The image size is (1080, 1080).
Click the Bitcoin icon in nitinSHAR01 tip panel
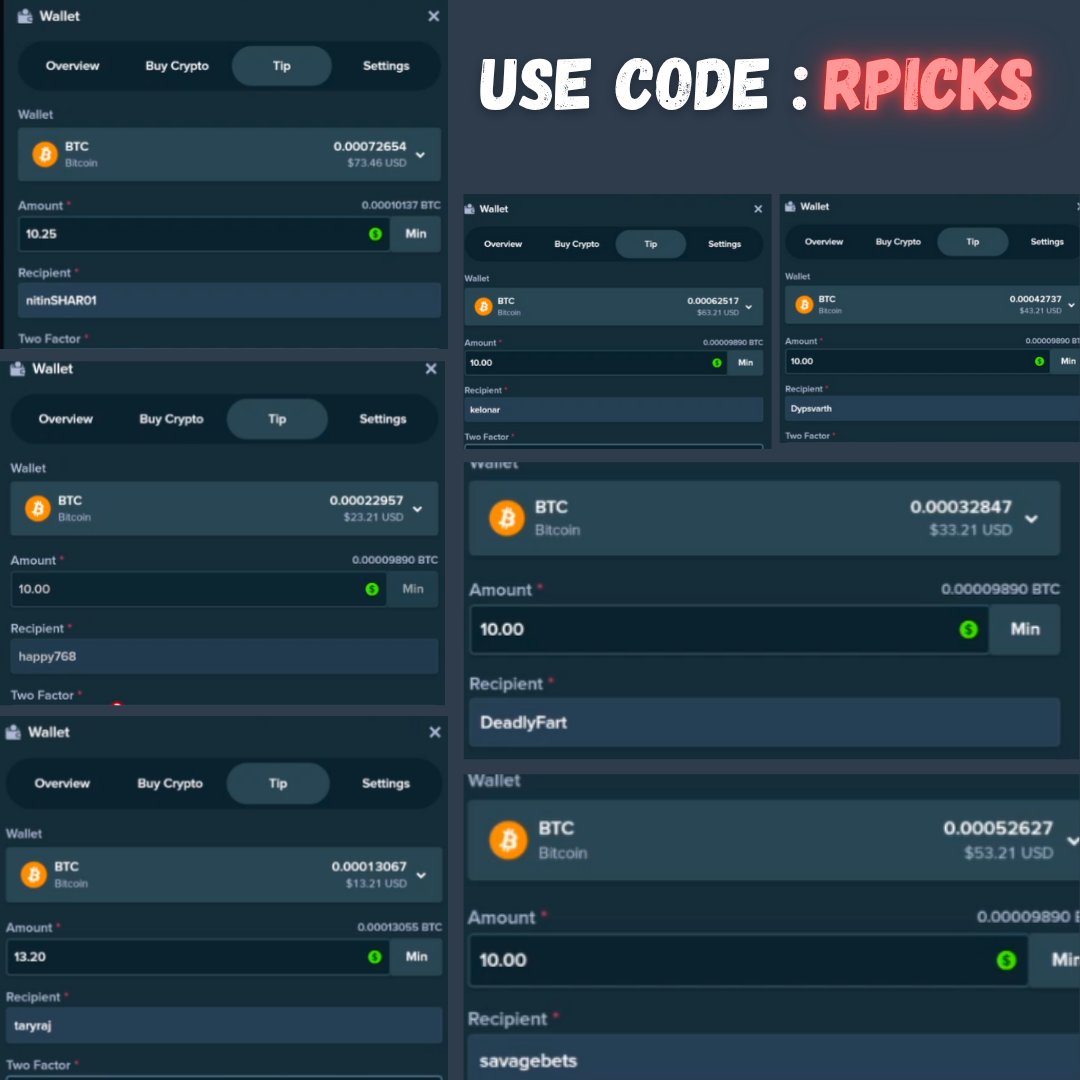pyautogui.click(x=43, y=155)
